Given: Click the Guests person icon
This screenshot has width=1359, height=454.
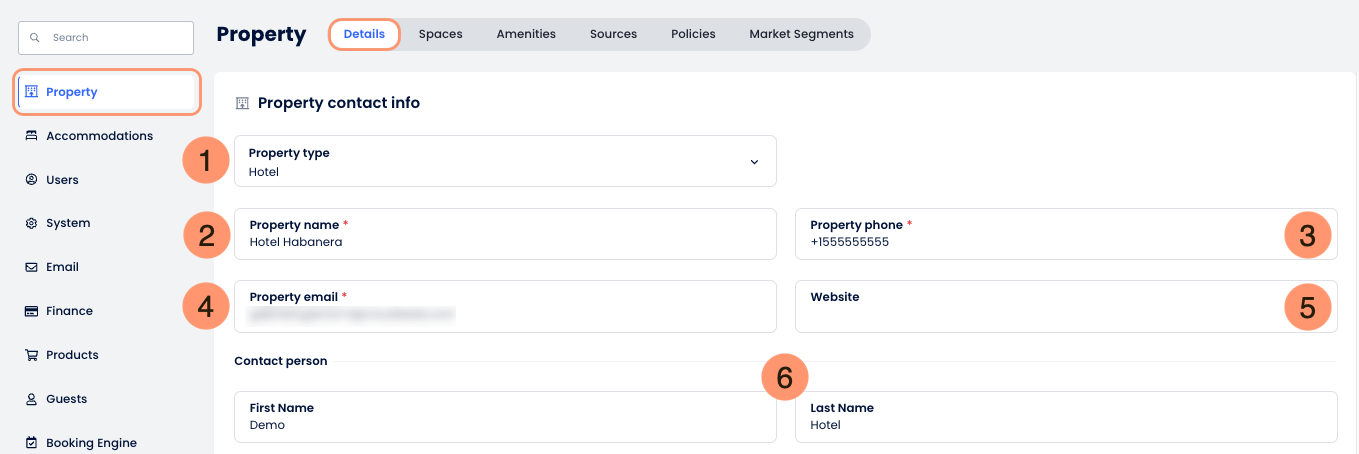Looking at the screenshot, I should (31, 399).
